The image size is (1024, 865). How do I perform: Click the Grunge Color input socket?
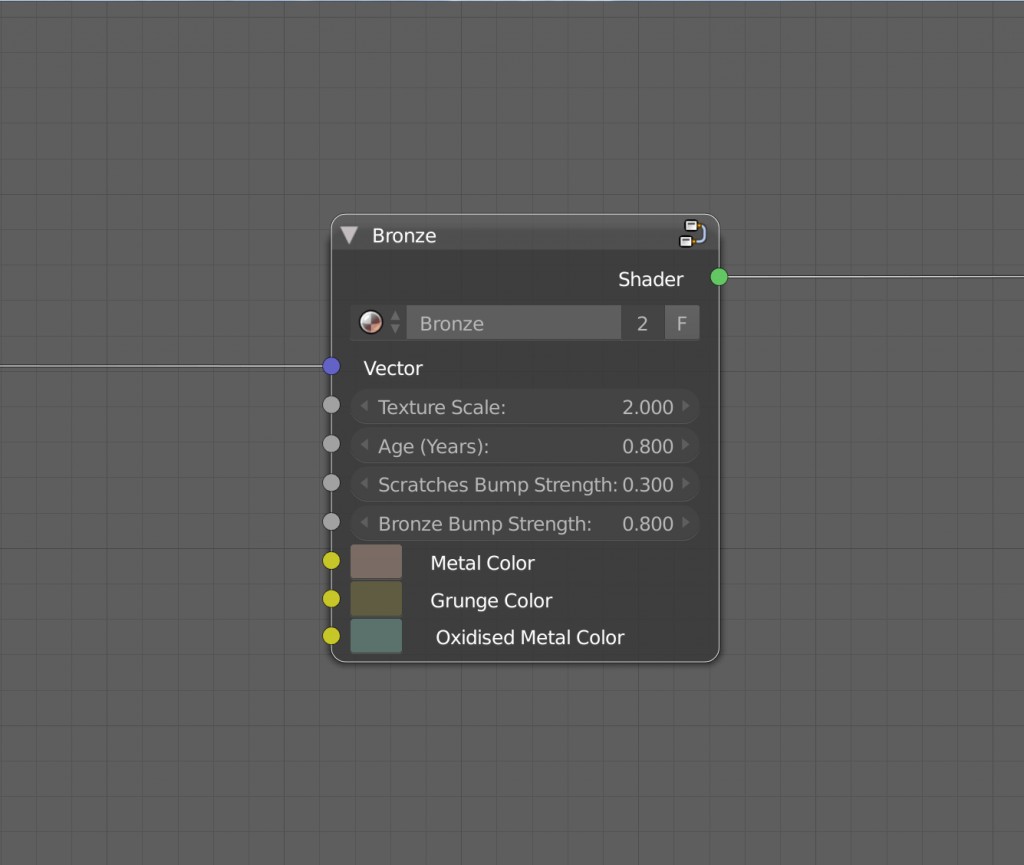click(331, 598)
